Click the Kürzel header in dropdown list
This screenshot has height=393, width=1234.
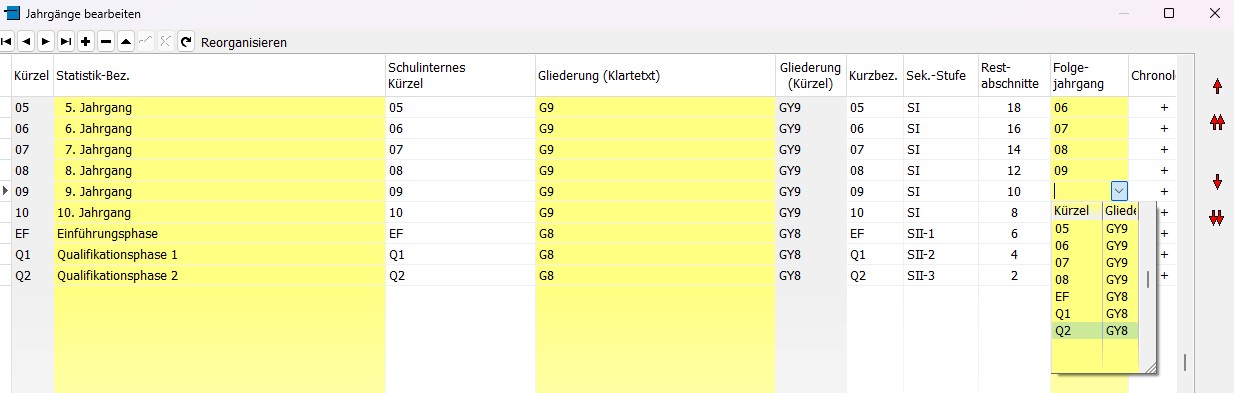[x=1077, y=211]
